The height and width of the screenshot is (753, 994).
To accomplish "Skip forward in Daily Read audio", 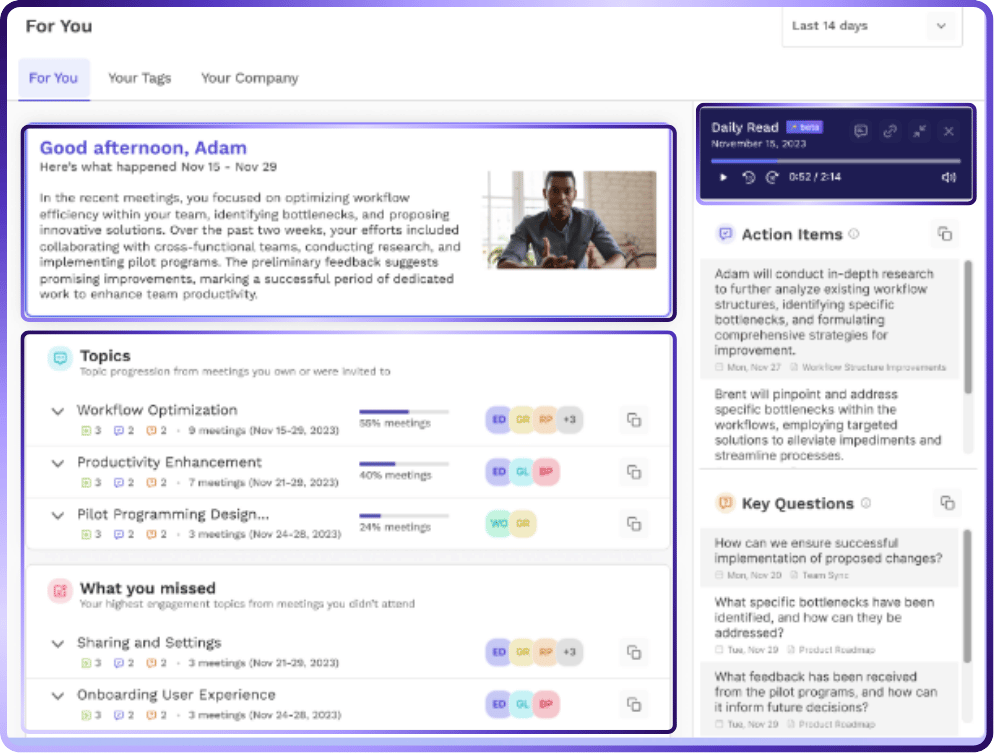I will tap(771, 177).
